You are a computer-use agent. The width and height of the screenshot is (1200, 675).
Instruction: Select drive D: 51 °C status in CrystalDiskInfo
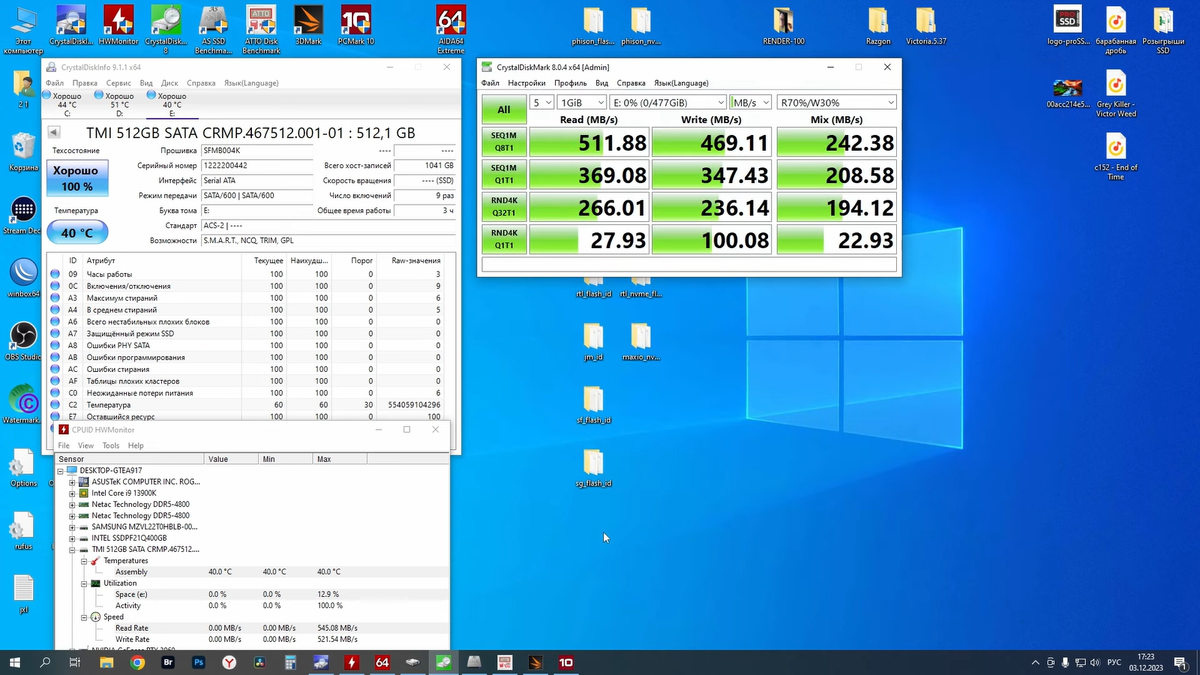[119, 104]
